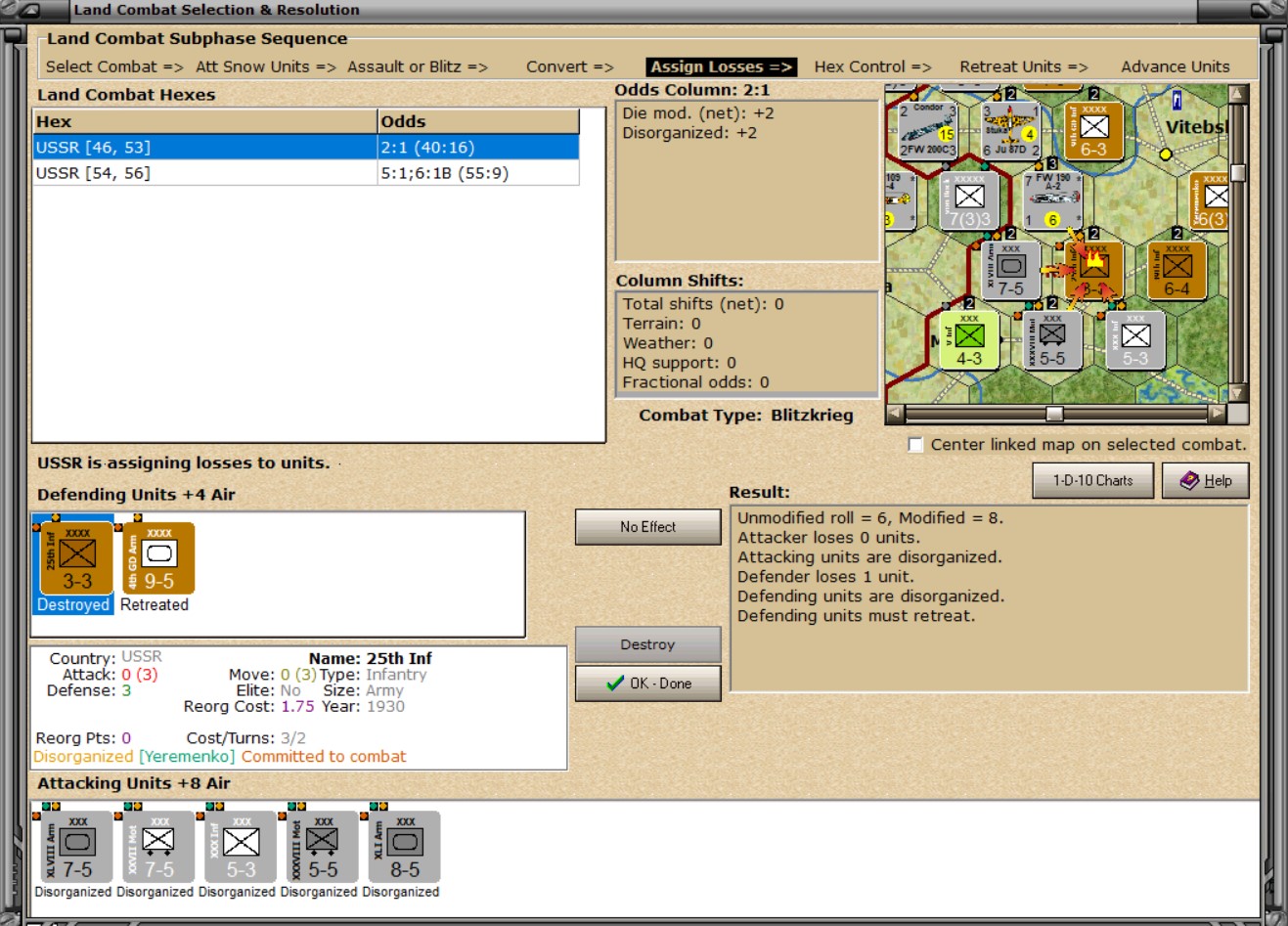Select attacking XXX Inf 5-3 counter in list

pyautogui.click(x=241, y=848)
